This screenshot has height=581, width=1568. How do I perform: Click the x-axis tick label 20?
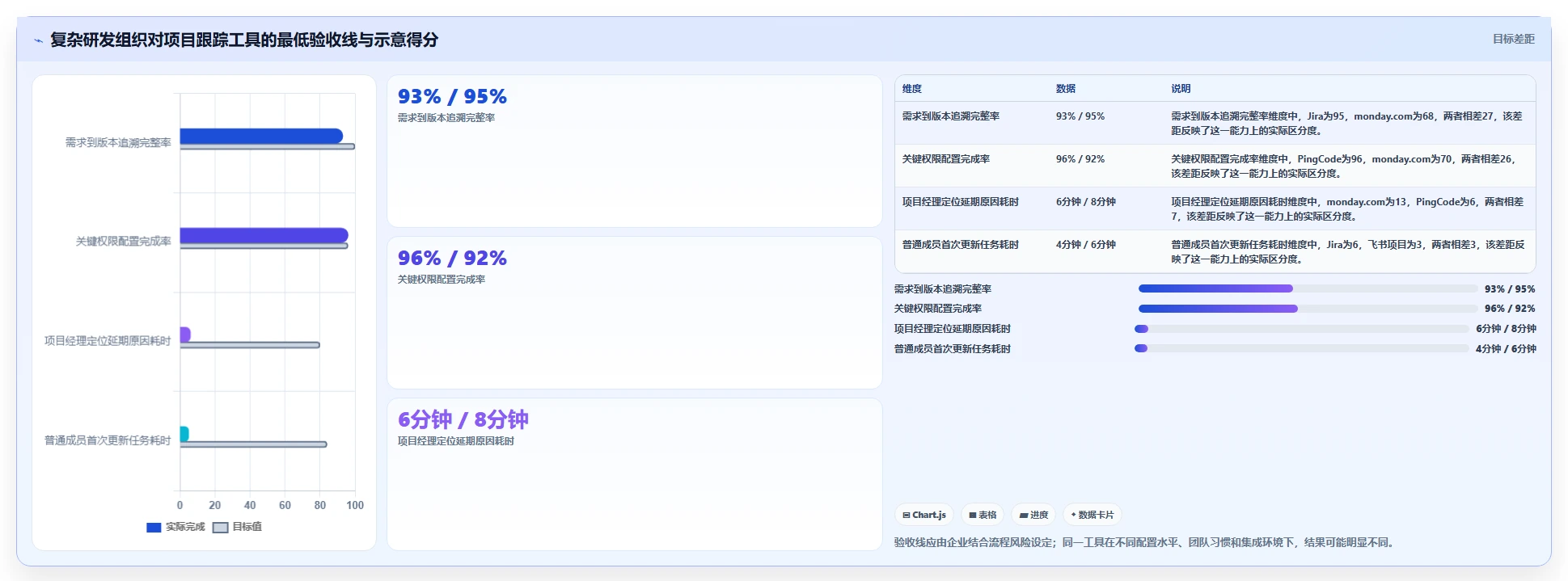[214, 505]
